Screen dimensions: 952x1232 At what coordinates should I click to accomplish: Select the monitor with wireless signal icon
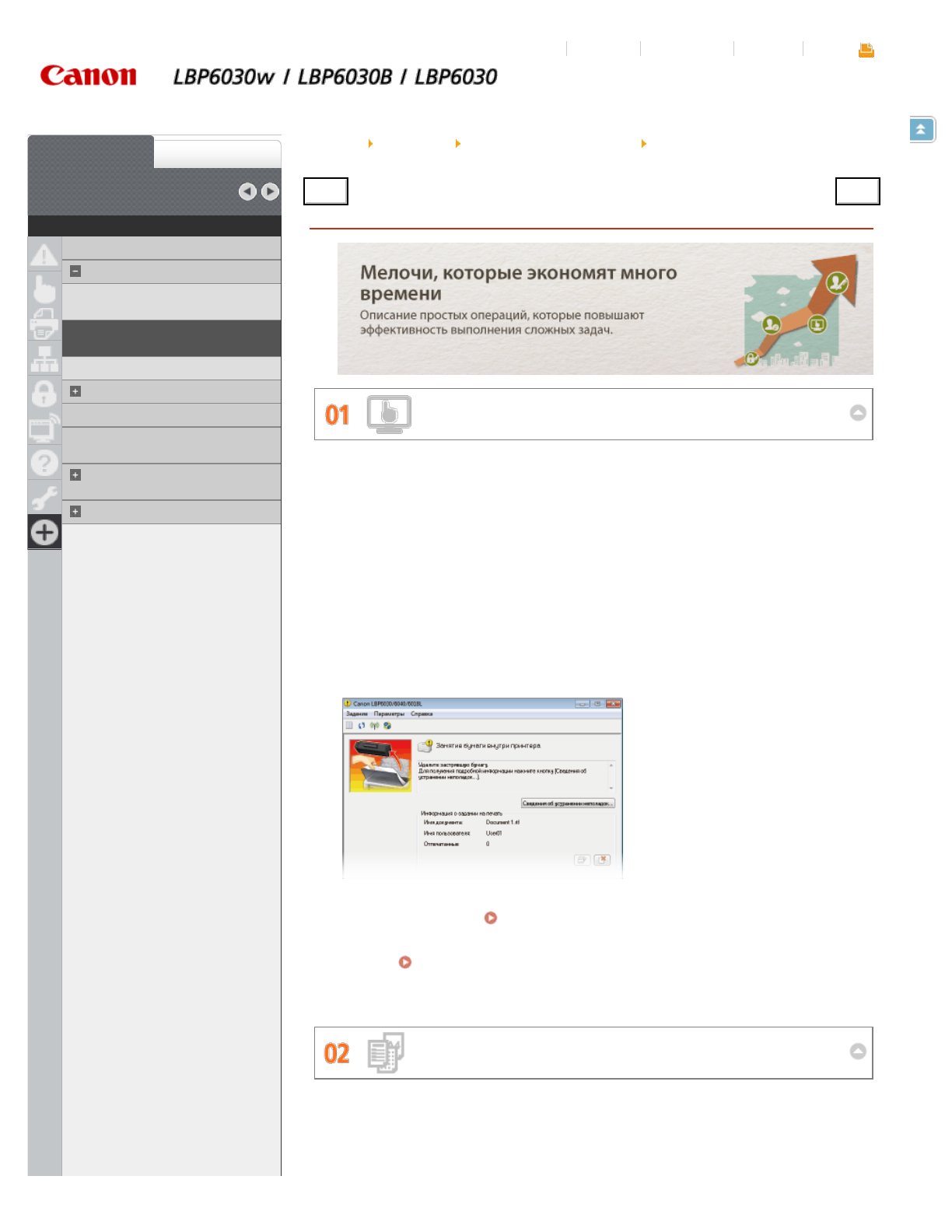44,428
